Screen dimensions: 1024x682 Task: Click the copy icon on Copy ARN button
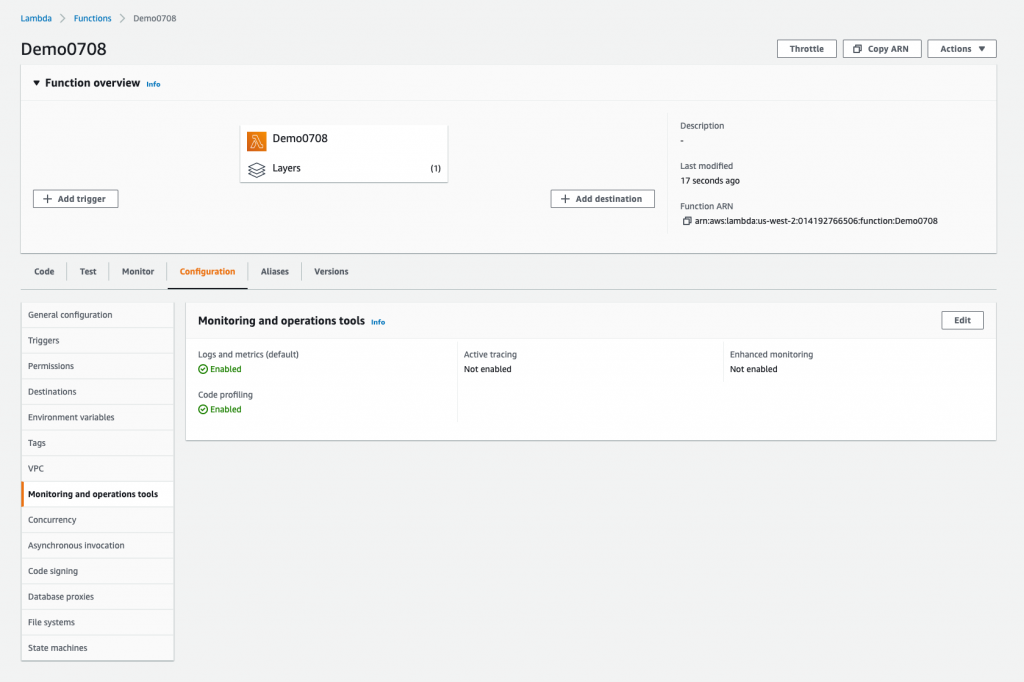pos(855,48)
